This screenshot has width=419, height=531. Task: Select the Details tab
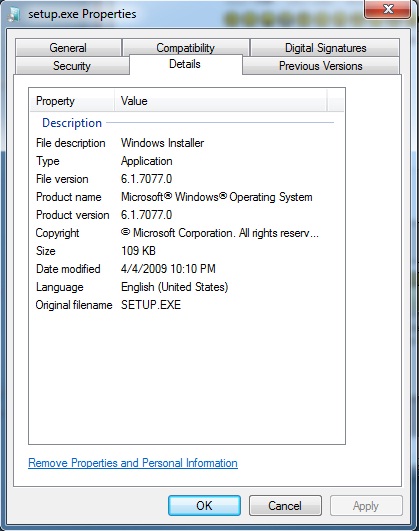pos(185,64)
